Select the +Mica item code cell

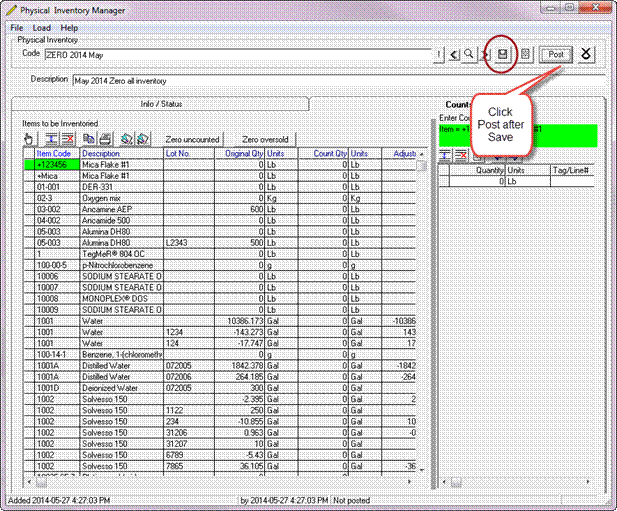point(57,176)
